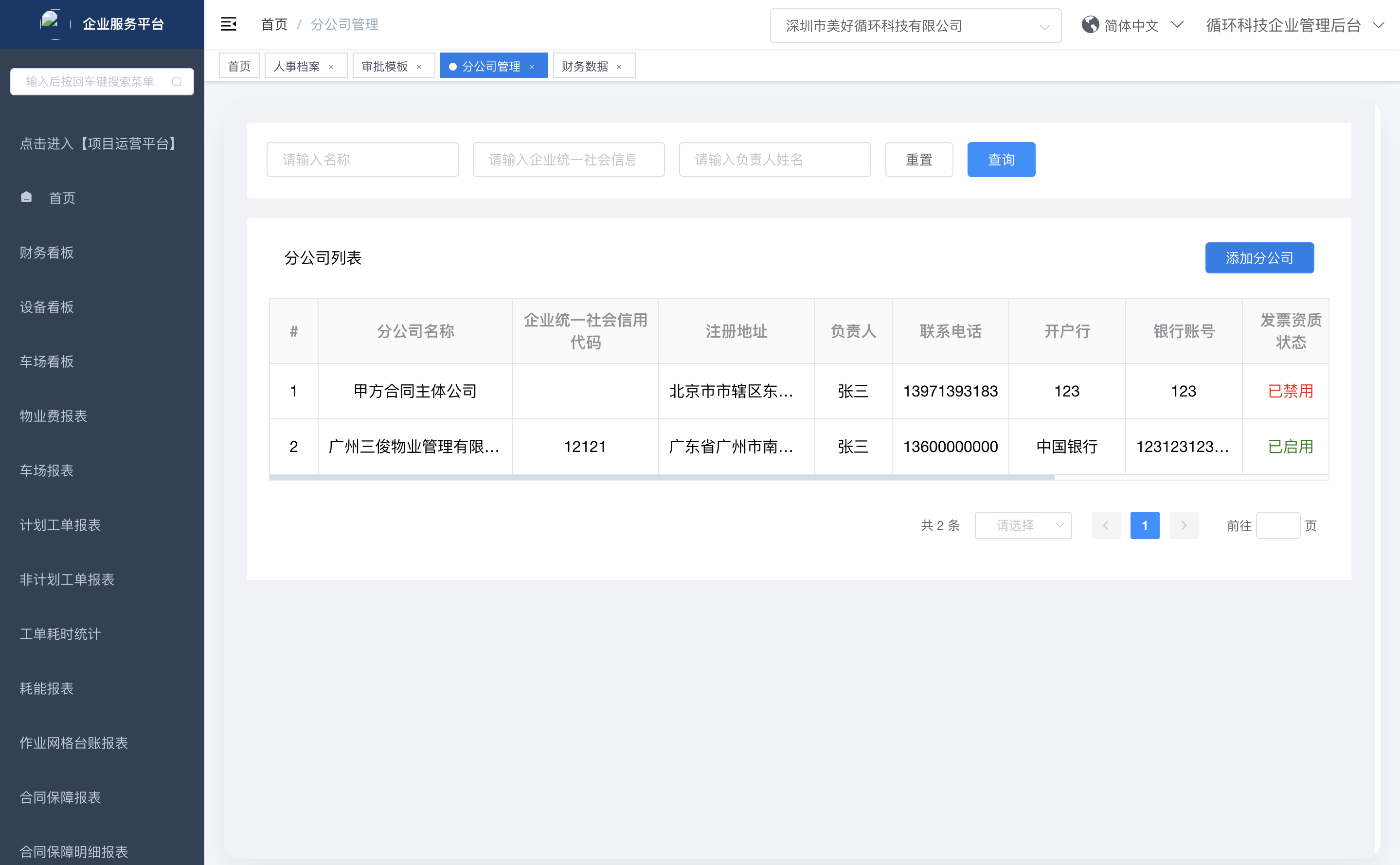The height and width of the screenshot is (865, 1400).
Task: Go to previous page arrow
Action: pos(1106,525)
